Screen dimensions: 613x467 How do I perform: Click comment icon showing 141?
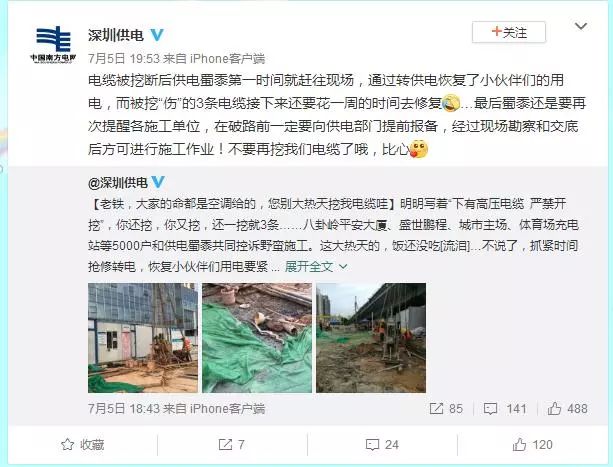[490, 409]
